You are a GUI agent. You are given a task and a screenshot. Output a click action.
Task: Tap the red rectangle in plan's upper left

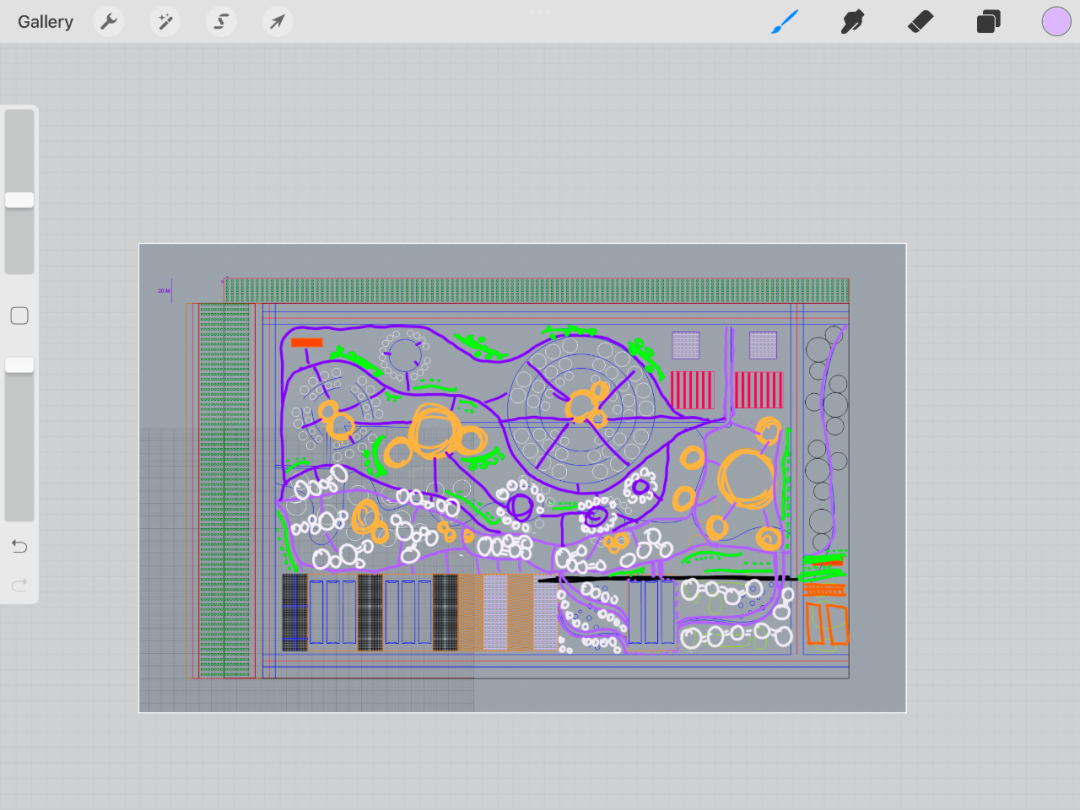[x=307, y=342]
